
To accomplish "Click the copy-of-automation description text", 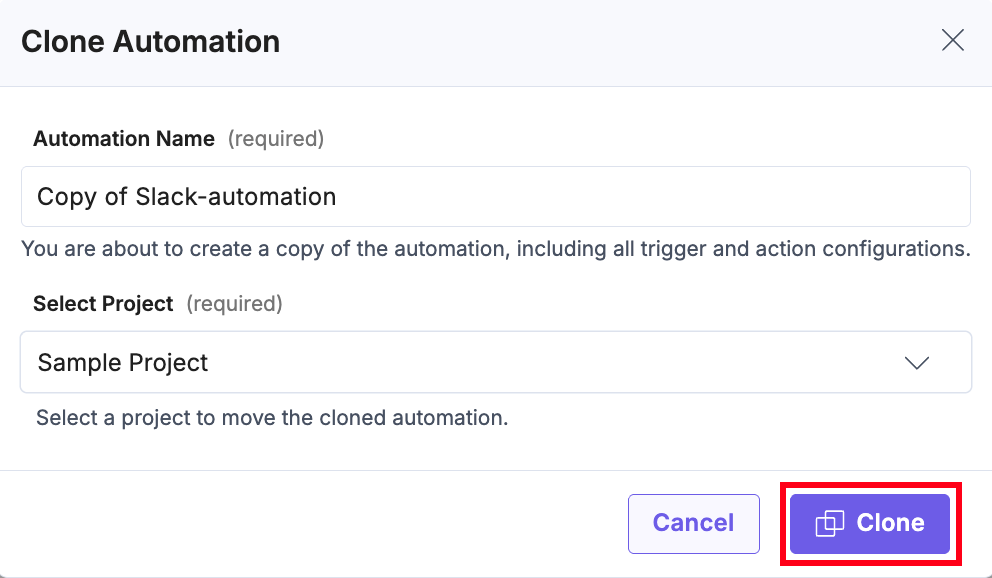I will click(x=496, y=249).
